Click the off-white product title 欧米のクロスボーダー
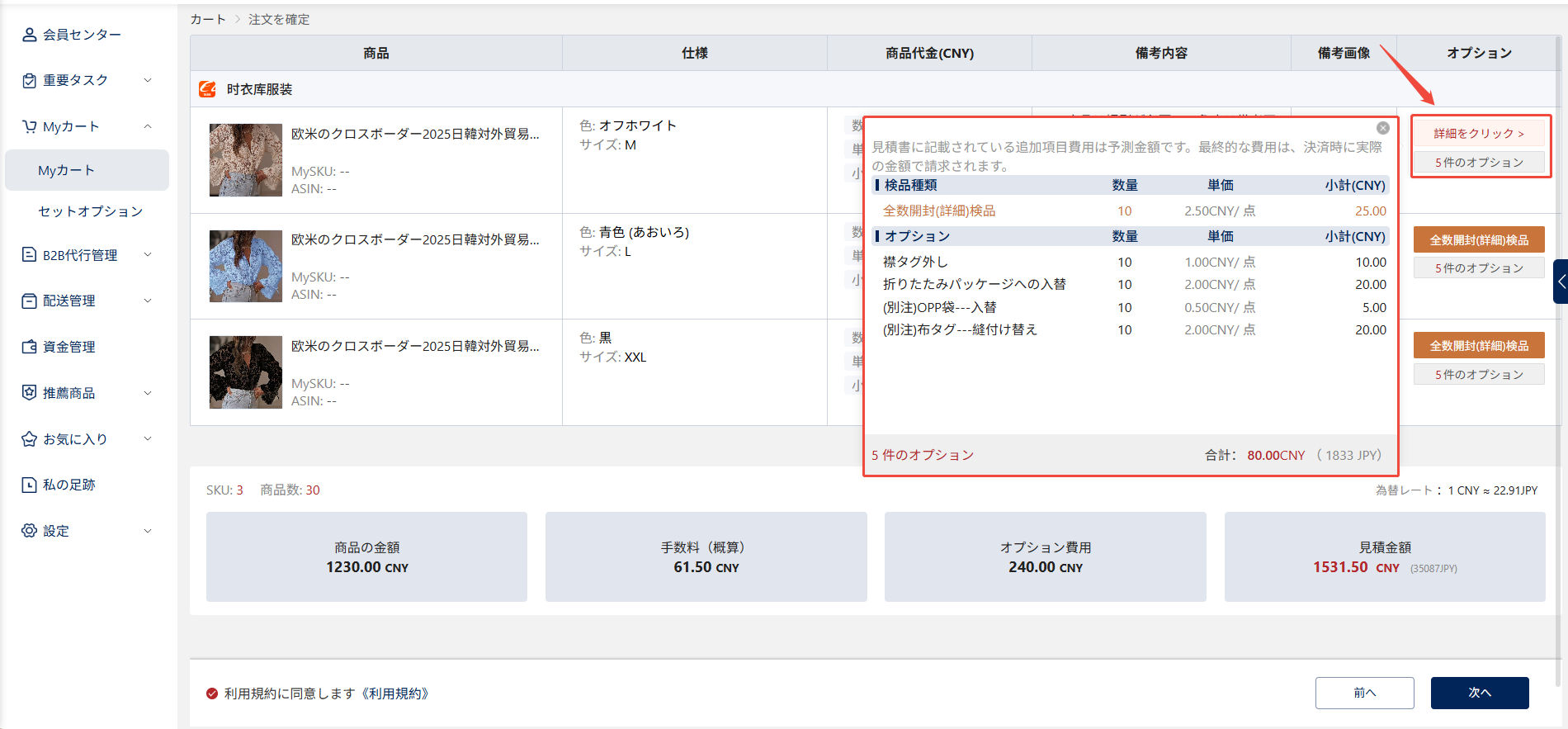 coord(415,134)
